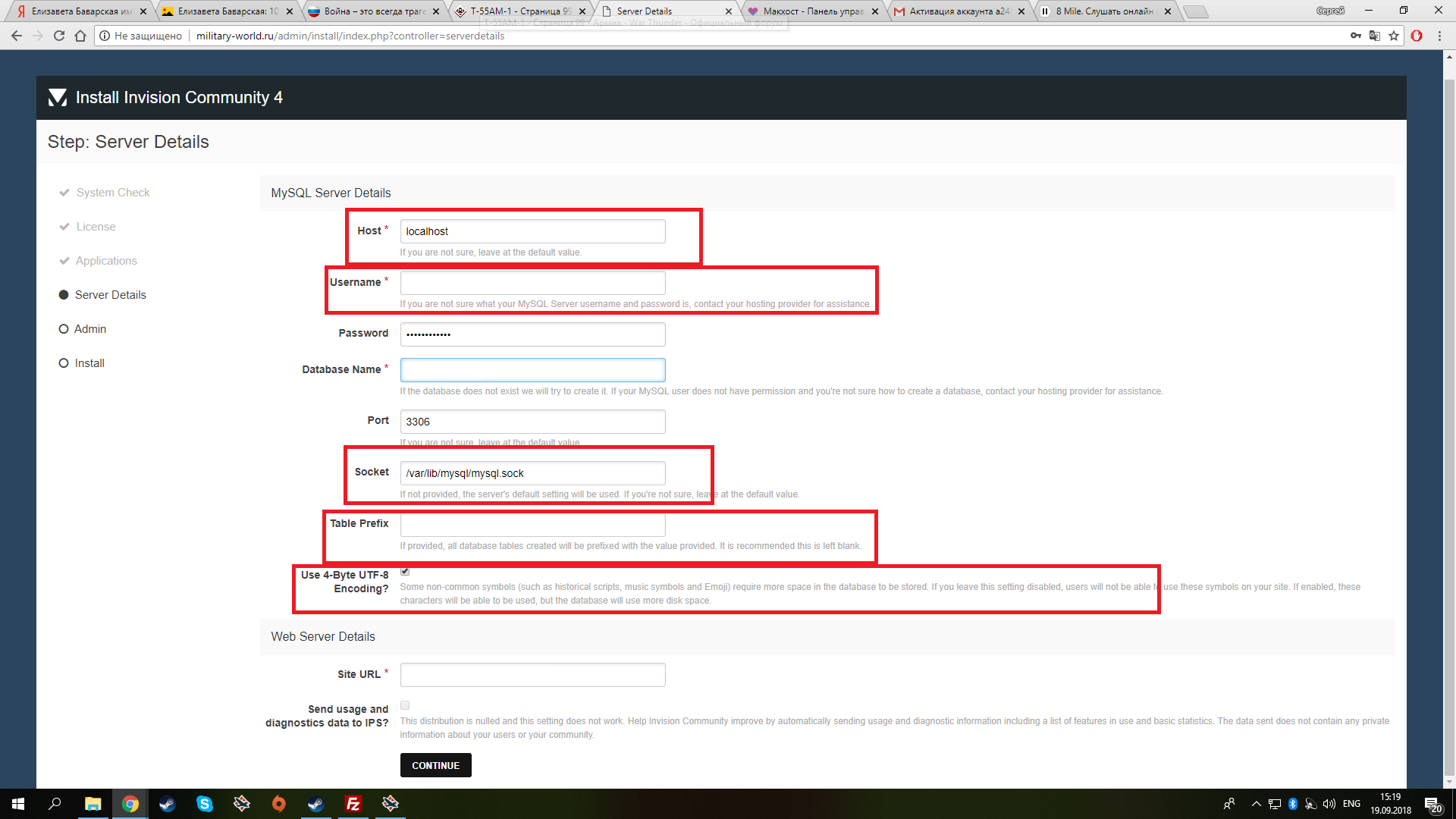Enable Use 4-Byte UTF-8 Encoding checkbox
Screen dimensions: 1456x819
click(x=405, y=572)
